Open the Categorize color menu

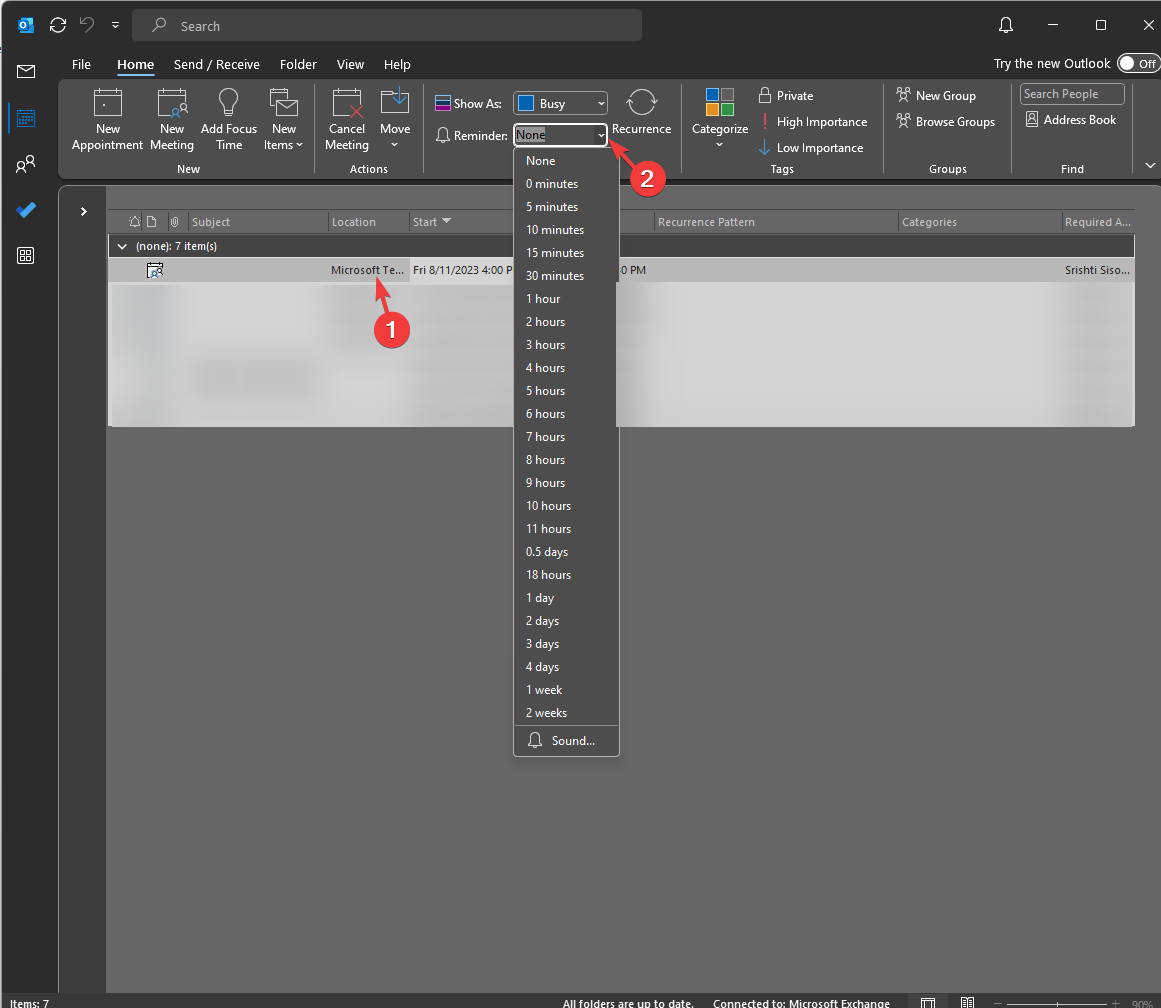click(720, 119)
